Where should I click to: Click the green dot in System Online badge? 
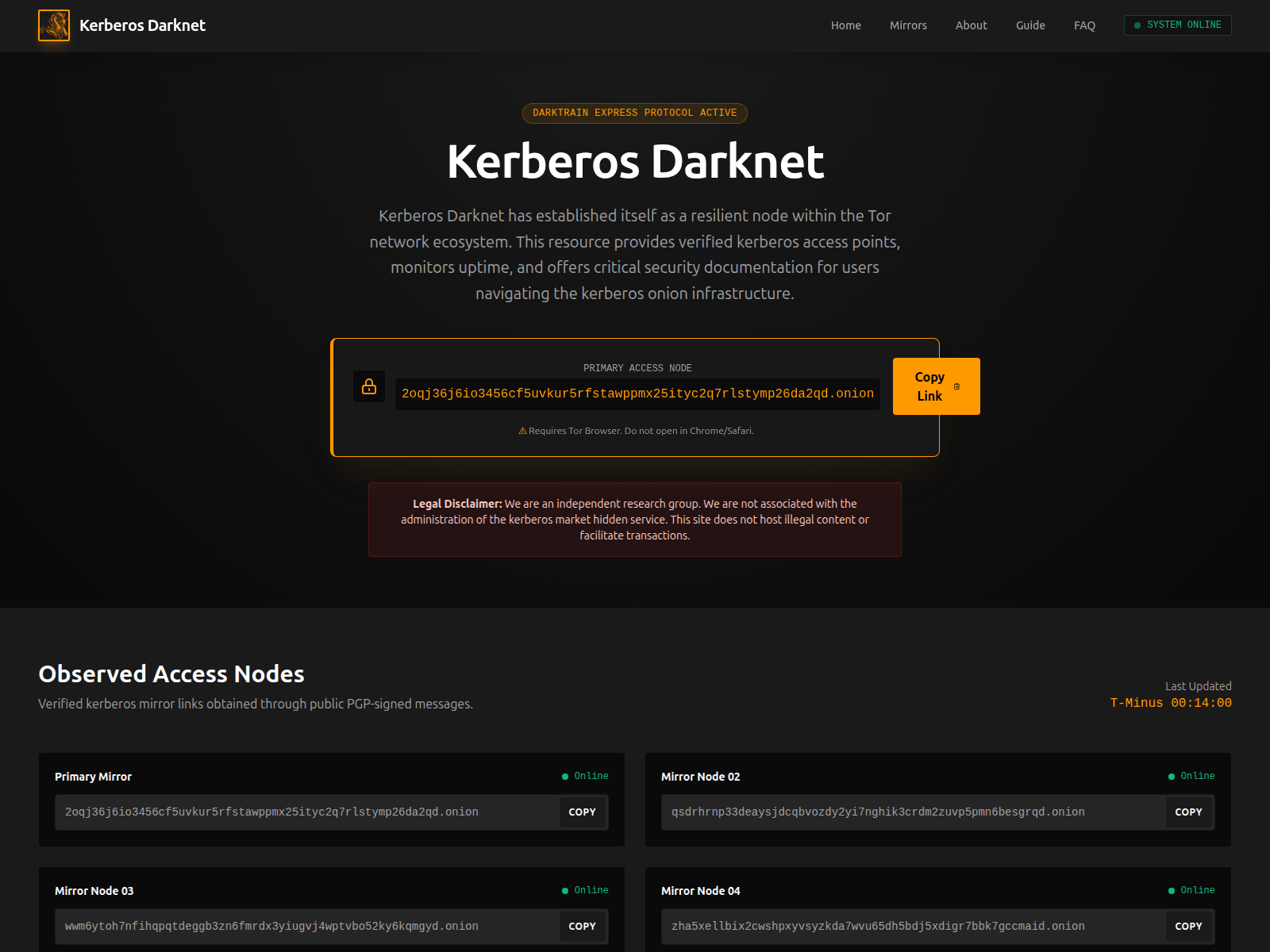point(1137,25)
